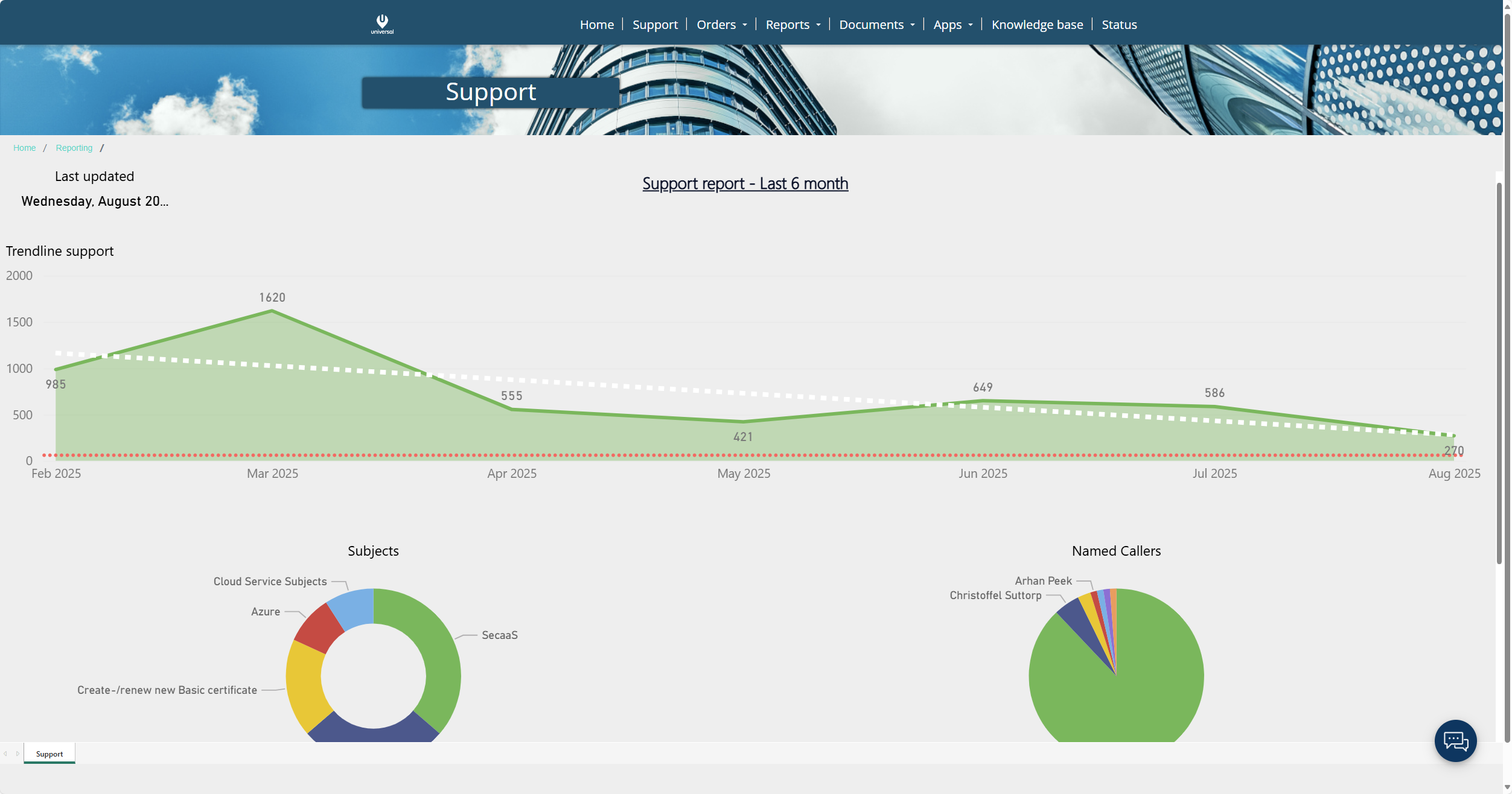
Task: Go to Status page in navbar
Action: [1118, 25]
